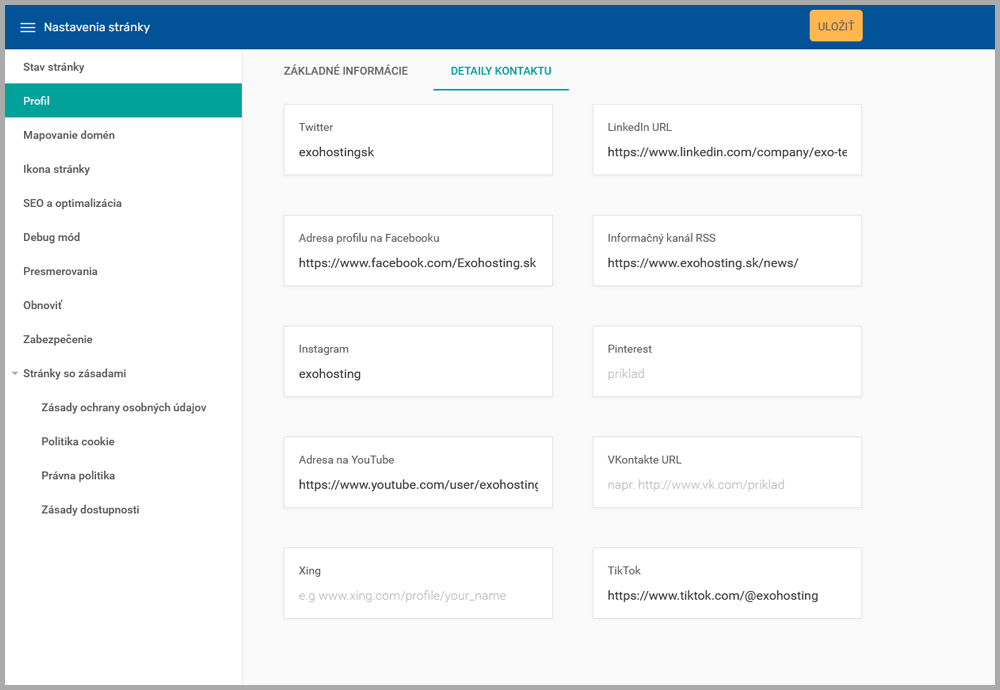Focus the VKontakte URL field
The width and height of the screenshot is (1000, 690).
tap(726, 484)
